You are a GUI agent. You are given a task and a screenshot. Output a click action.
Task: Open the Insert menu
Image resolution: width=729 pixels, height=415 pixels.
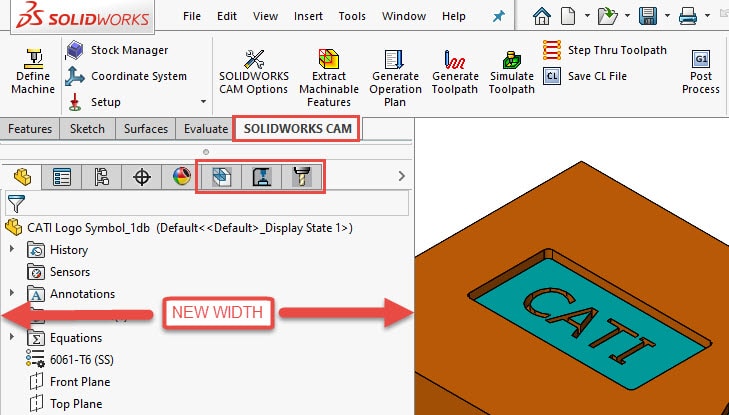(308, 17)
